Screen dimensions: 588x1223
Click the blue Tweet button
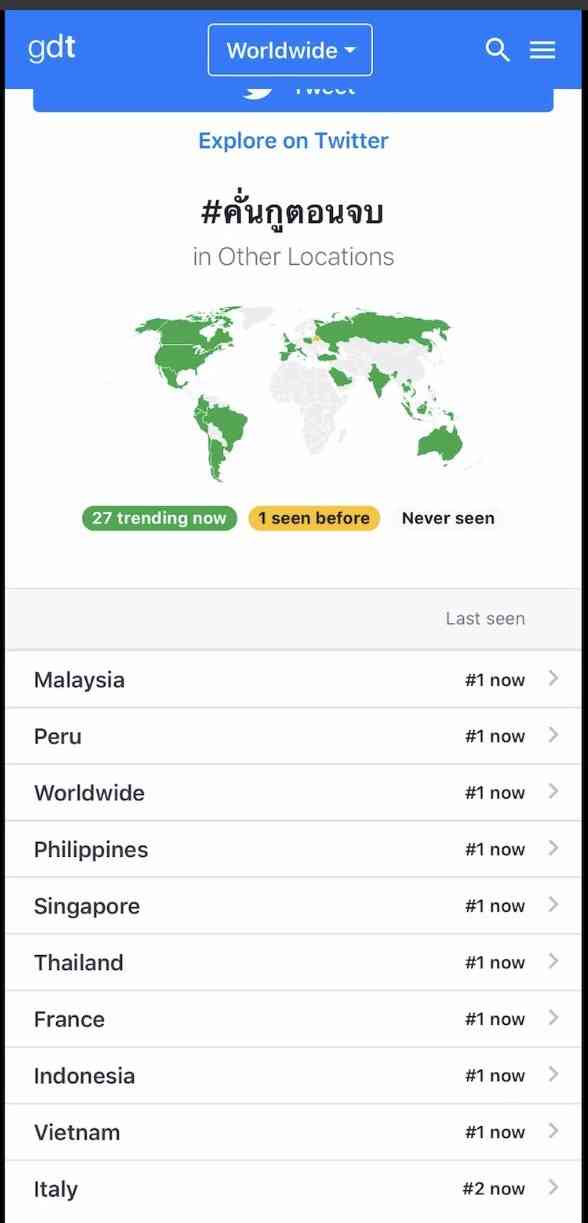click(293, 99)
